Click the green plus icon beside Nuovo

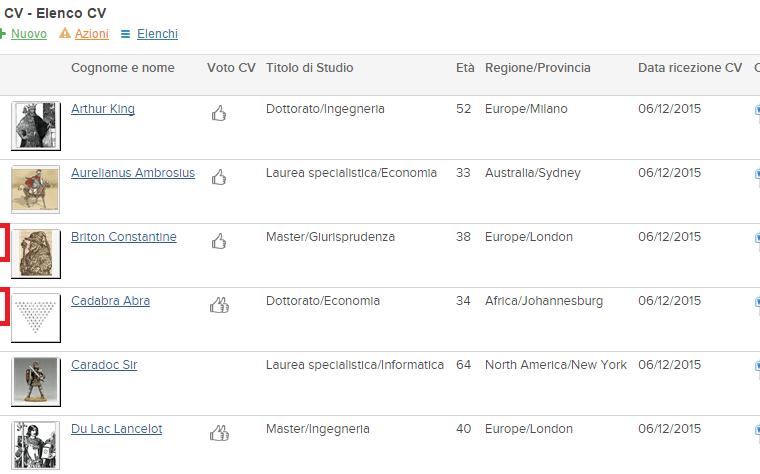(3, 34)
